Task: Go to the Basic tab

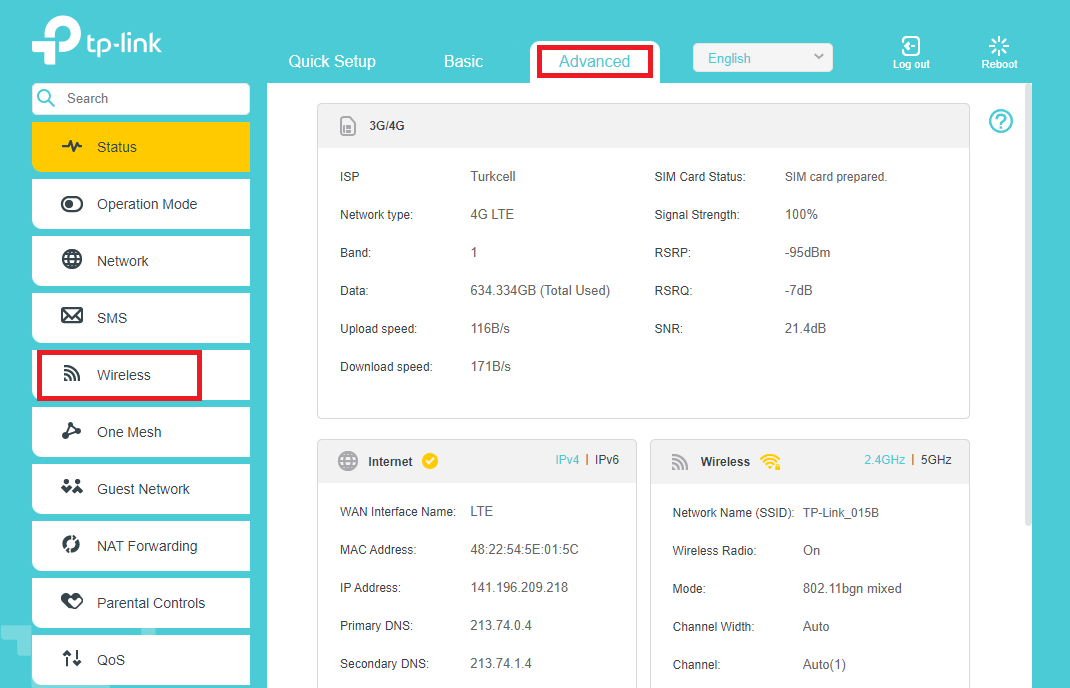Action: (x=463, y=61)
